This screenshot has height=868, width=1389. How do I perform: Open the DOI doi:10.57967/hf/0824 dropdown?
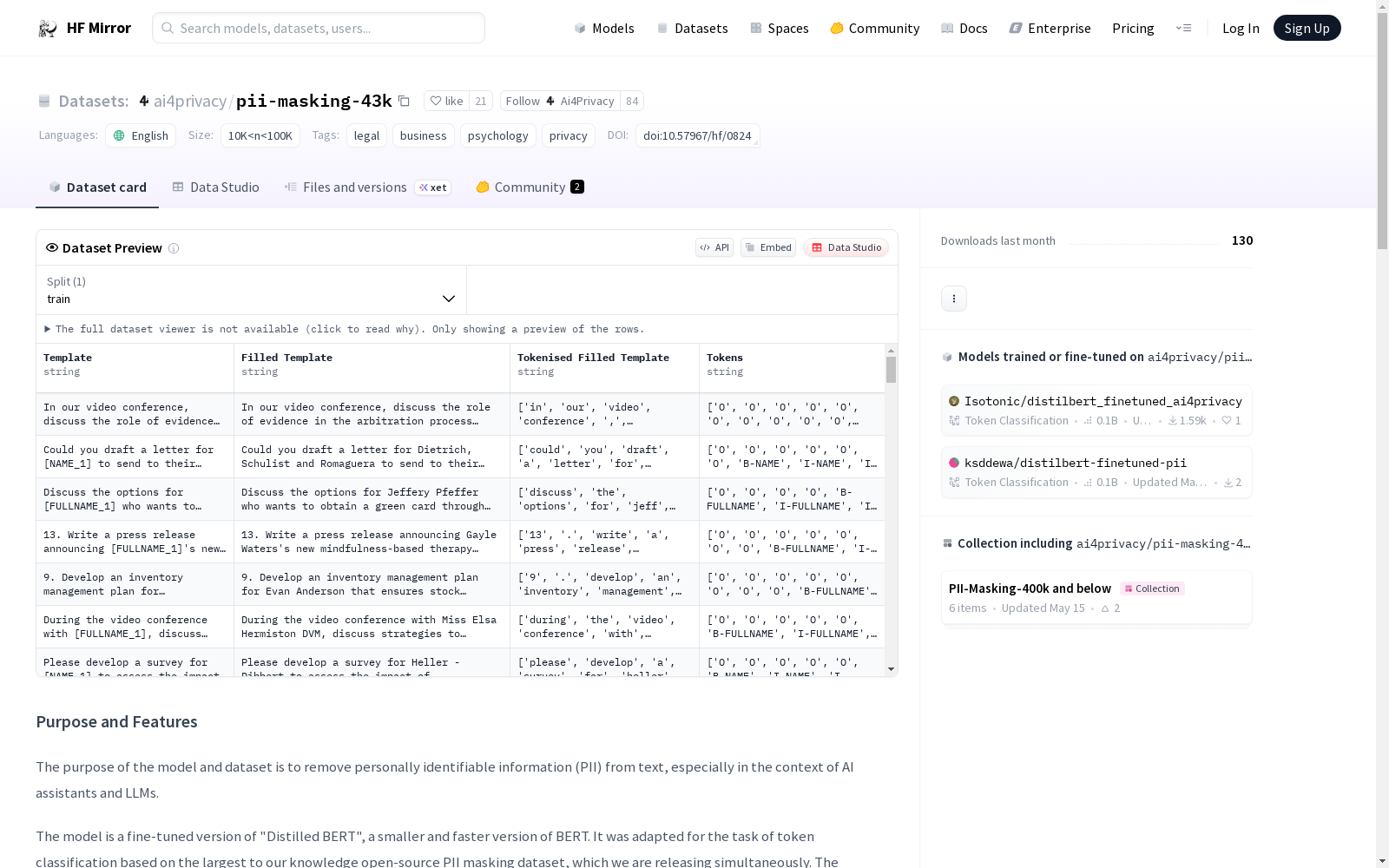point(697,135)
